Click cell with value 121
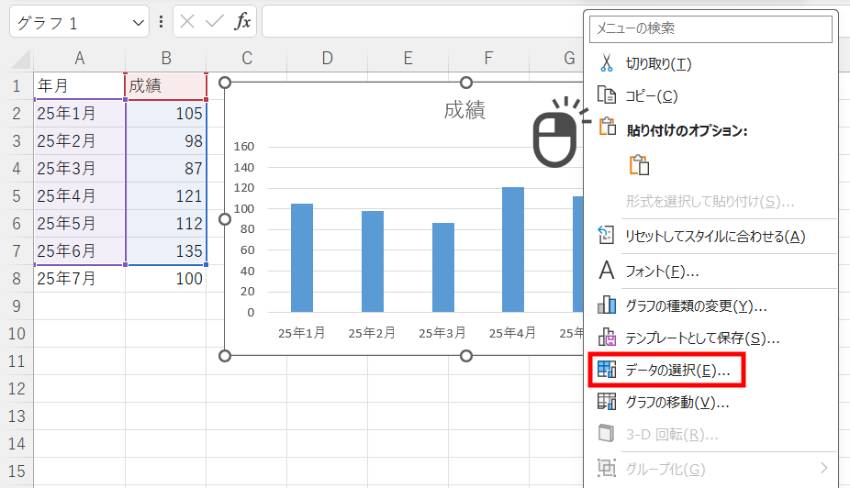The height and width of the screenshot is (488, 850). (x=166, y=196)
